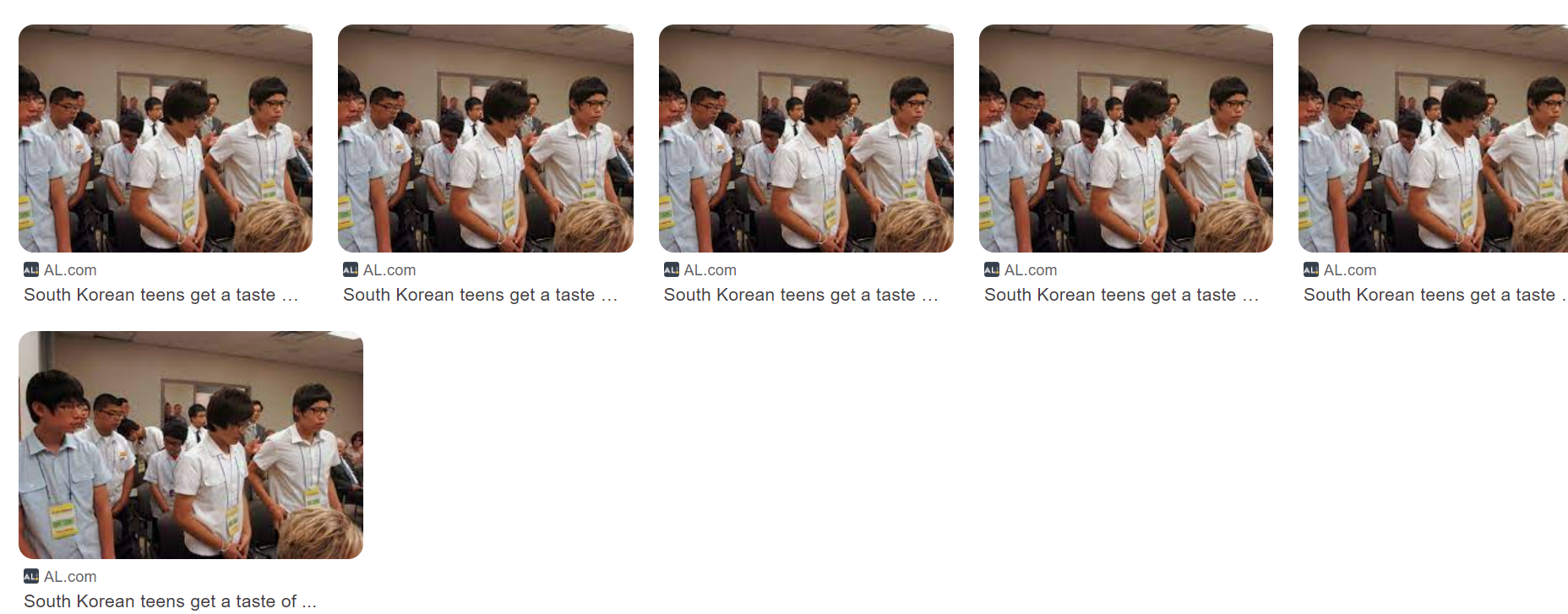Open the third image result thumbnail
This screenshot has width=1568, height=614.
tap(806, 139)
